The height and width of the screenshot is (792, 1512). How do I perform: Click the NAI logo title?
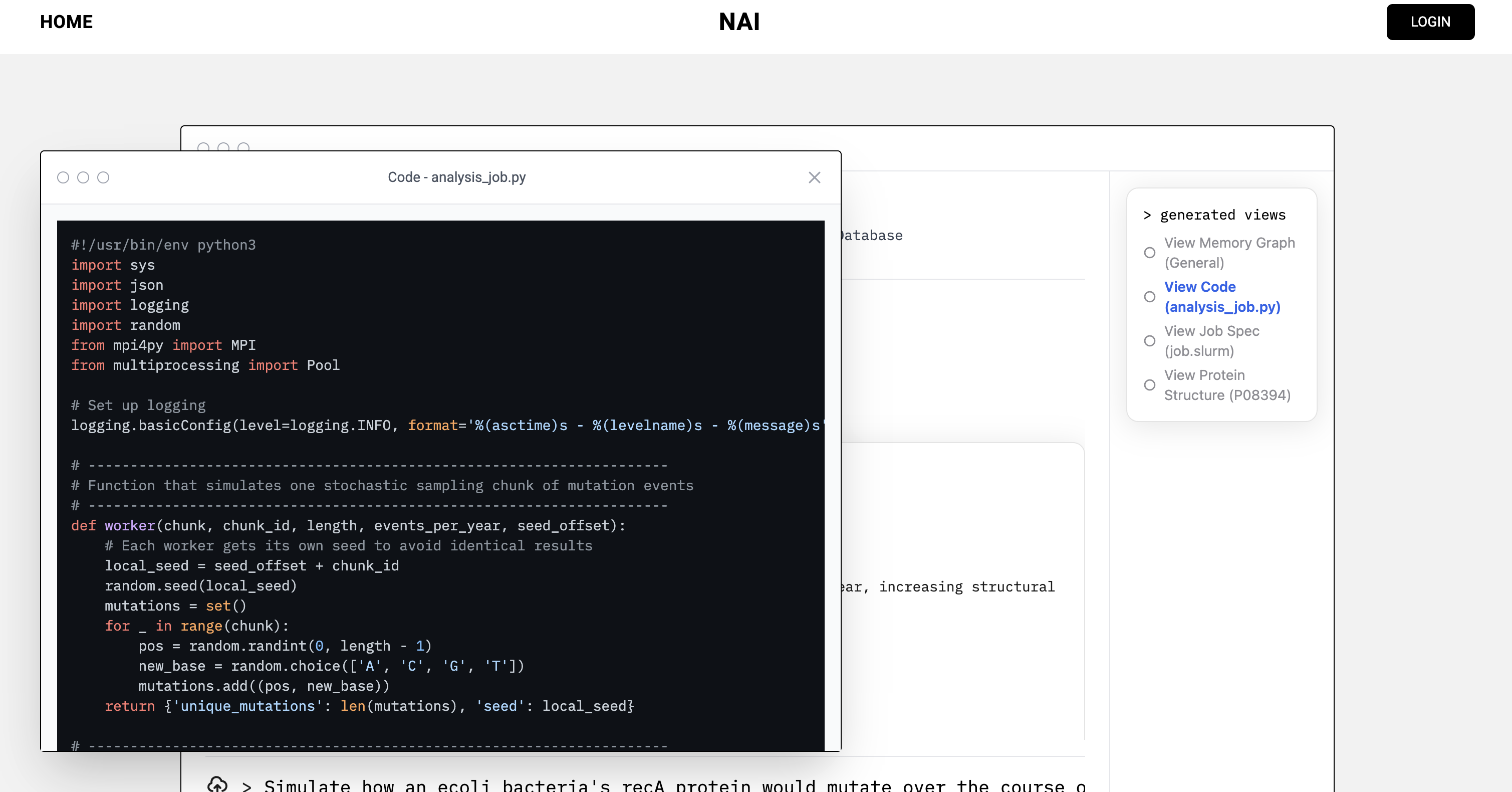point(739,22)
